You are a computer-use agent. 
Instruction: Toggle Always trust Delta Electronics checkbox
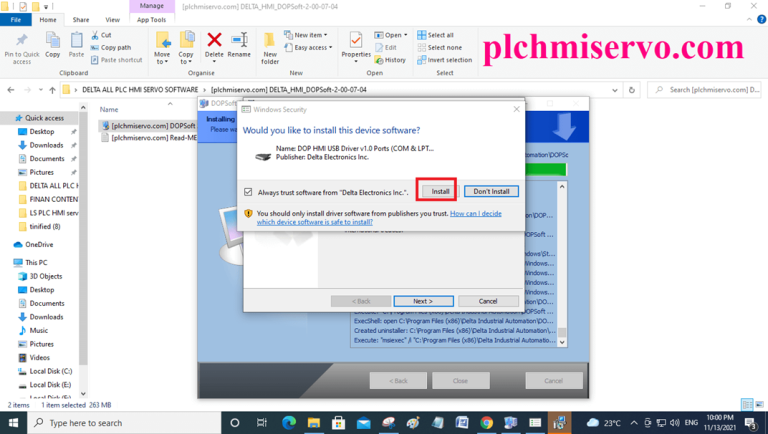pyautogui.click(x=248, y=192)
